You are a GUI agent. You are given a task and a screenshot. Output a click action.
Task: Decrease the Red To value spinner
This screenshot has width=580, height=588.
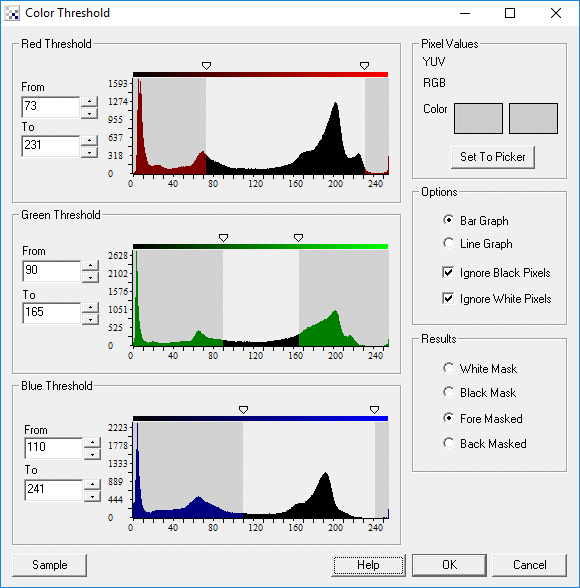tap(90, 152)
